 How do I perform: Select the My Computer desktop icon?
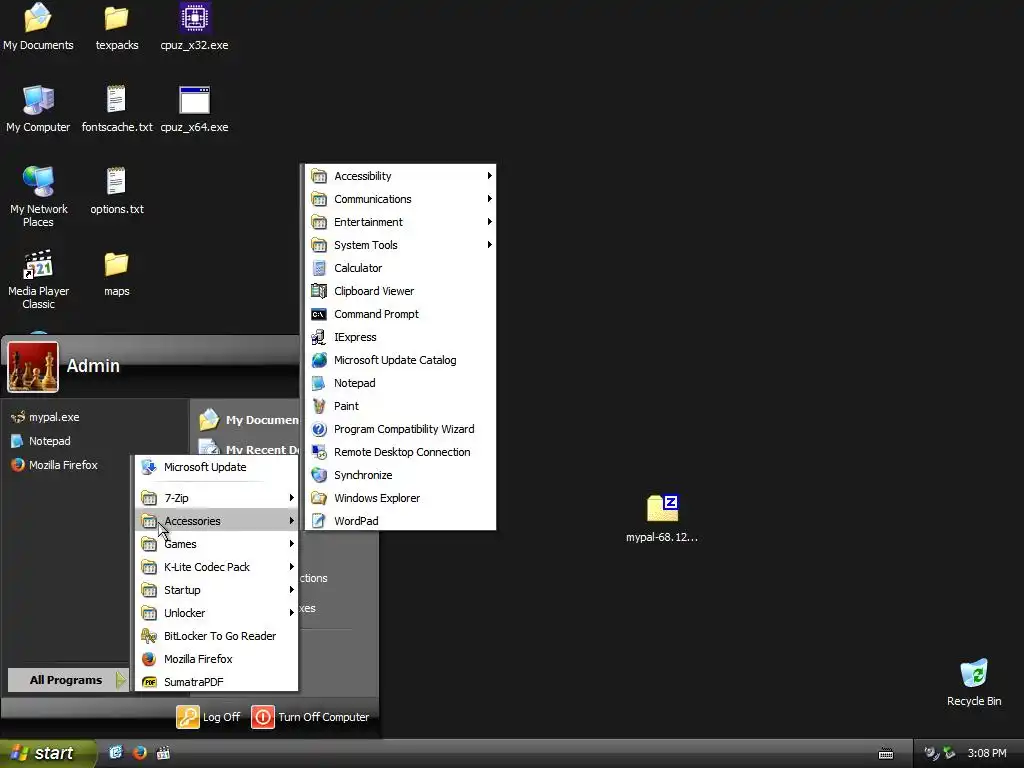click(38, 109)
